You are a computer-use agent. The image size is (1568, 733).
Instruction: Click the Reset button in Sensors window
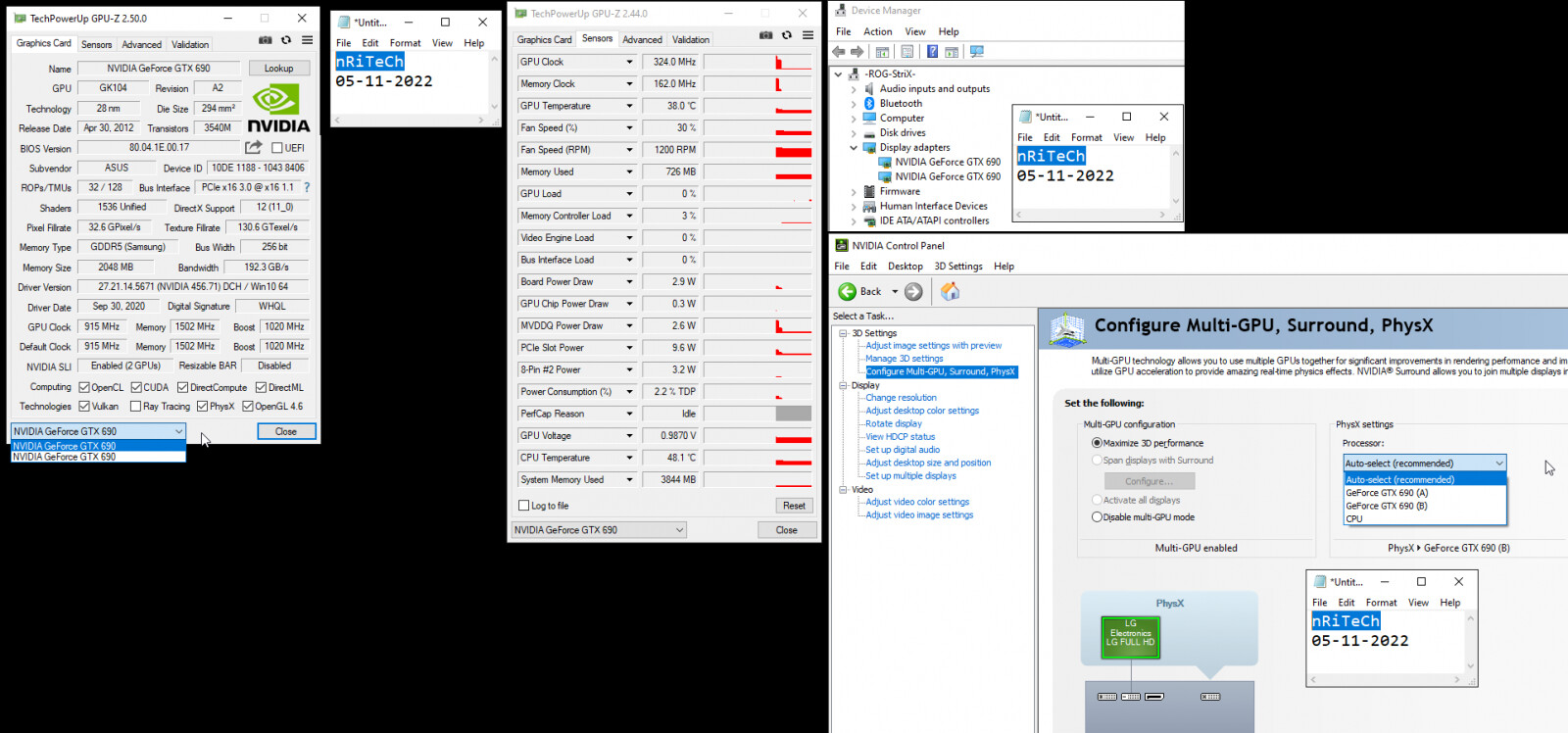[794, 506]
